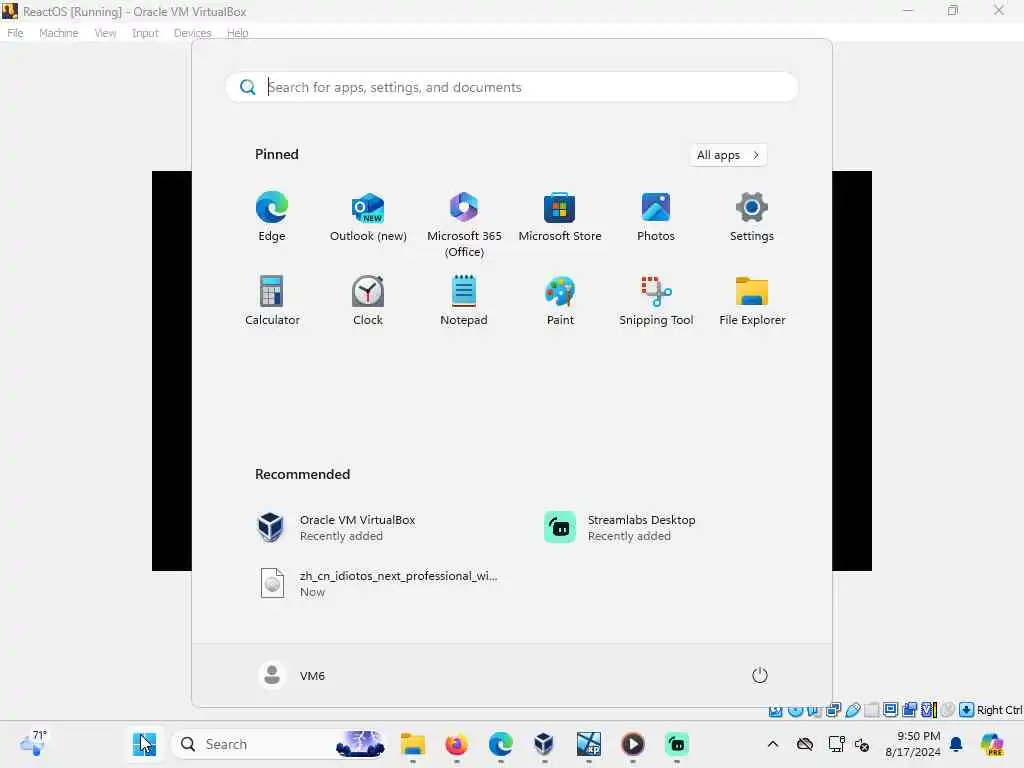
Task: Show hidden system tray icons
Action: coord(773,744)
